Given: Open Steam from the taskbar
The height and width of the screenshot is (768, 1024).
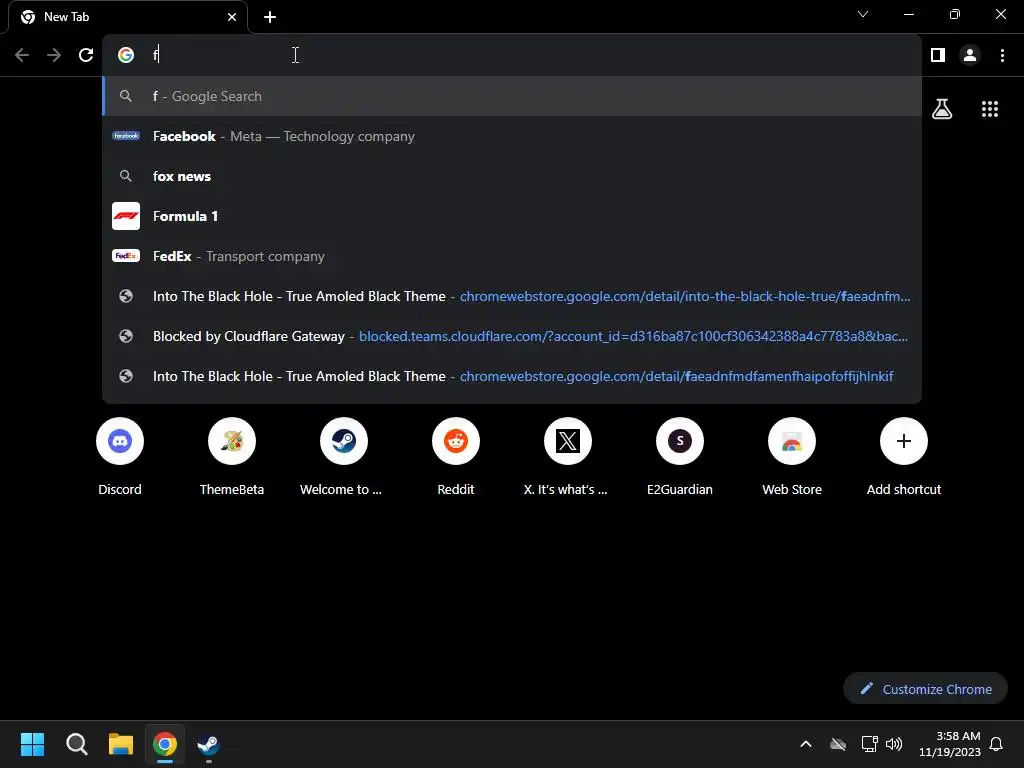Looking at the screenshot, I should [209, 744].
